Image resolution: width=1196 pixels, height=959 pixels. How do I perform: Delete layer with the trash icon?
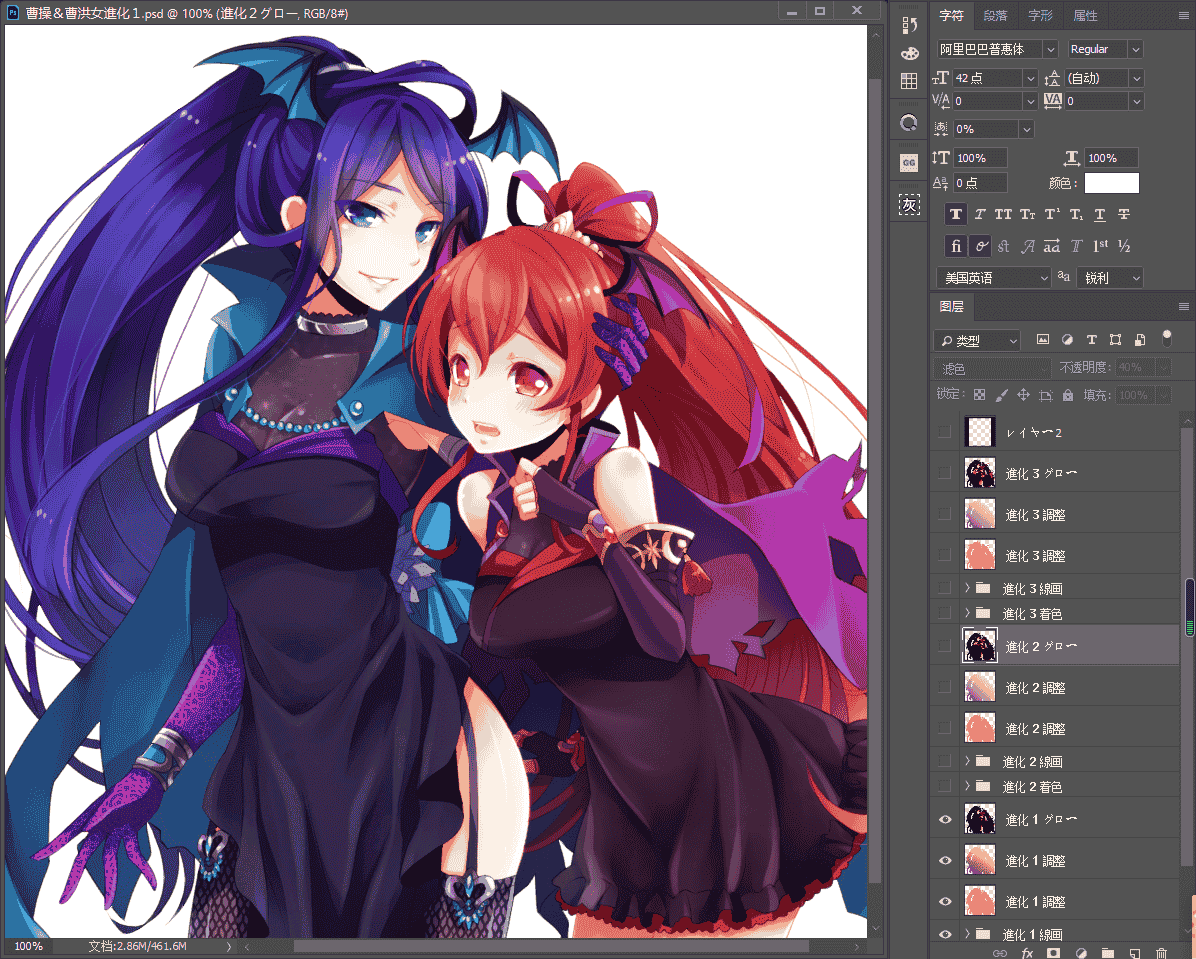point(1161,953)
